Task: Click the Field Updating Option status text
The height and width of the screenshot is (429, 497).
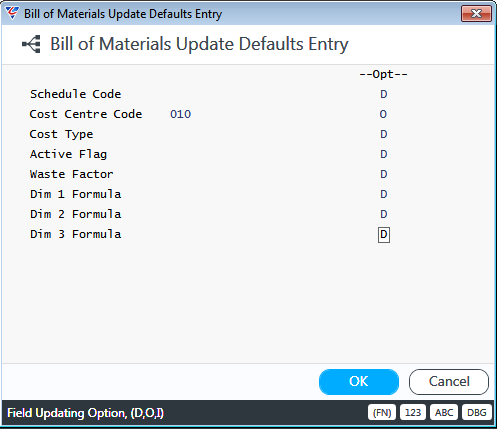Action: 86,413
